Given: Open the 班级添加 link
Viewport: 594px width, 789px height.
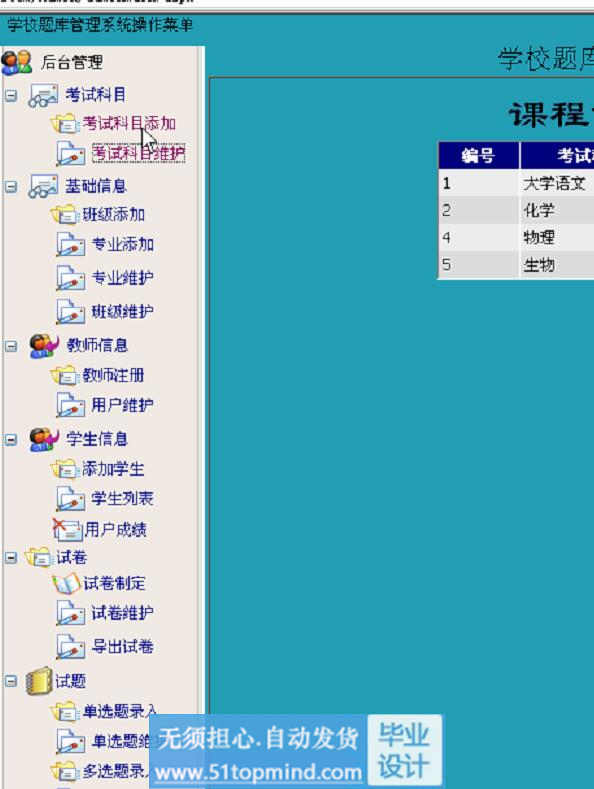Looking at the screenshot, I should tap(114, 215).
